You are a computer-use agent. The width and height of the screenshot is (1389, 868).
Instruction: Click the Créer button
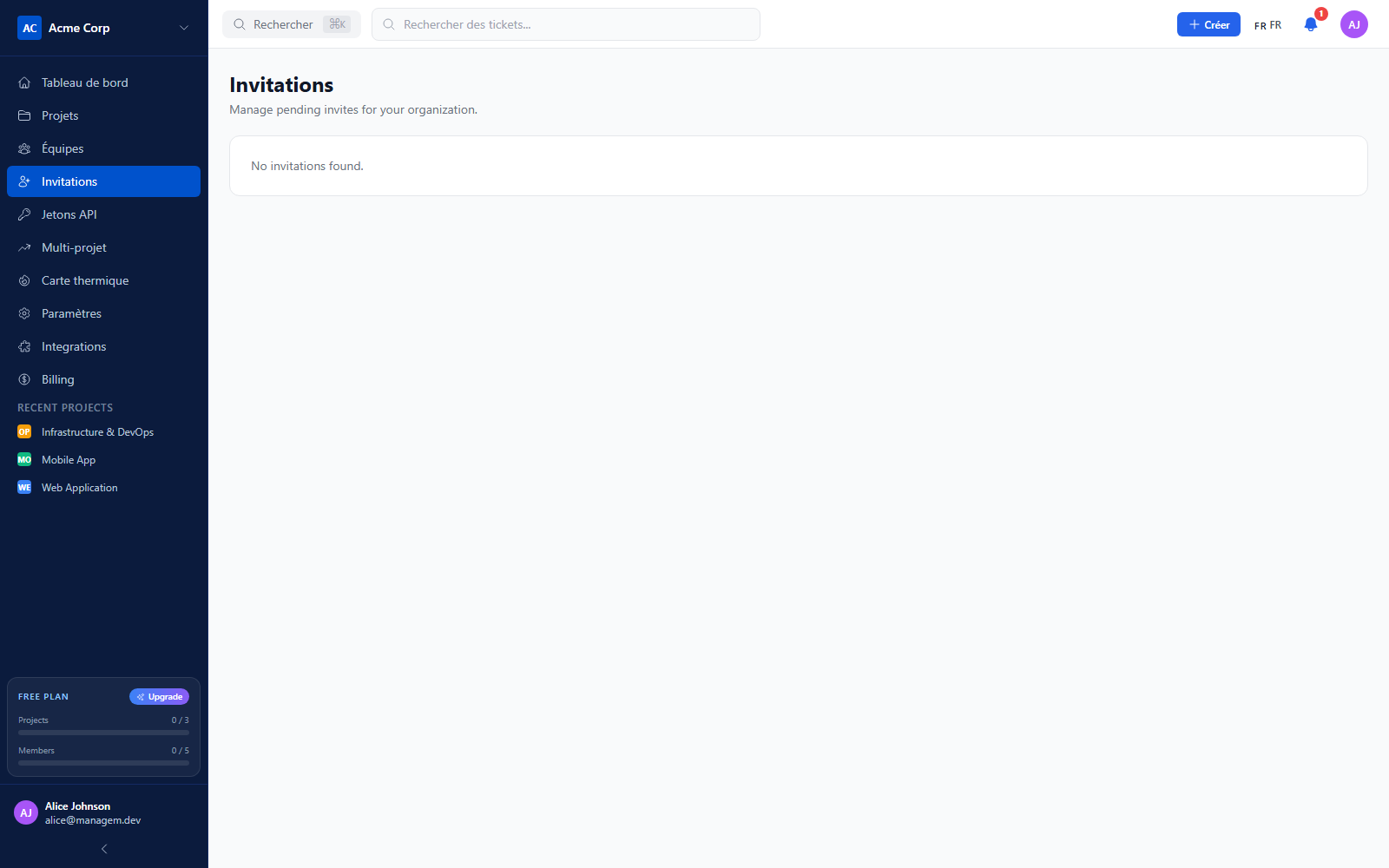(1208, 24)
